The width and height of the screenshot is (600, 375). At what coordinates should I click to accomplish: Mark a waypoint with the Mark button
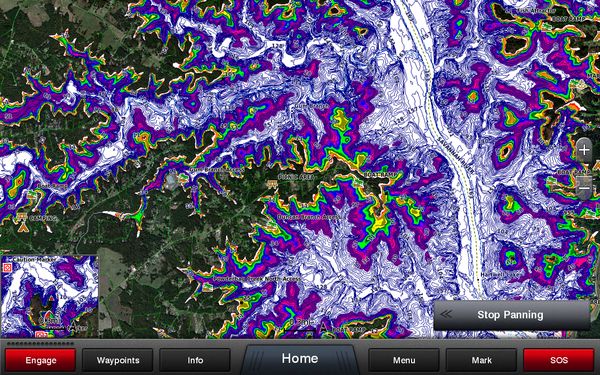click(x=482, y=360)
